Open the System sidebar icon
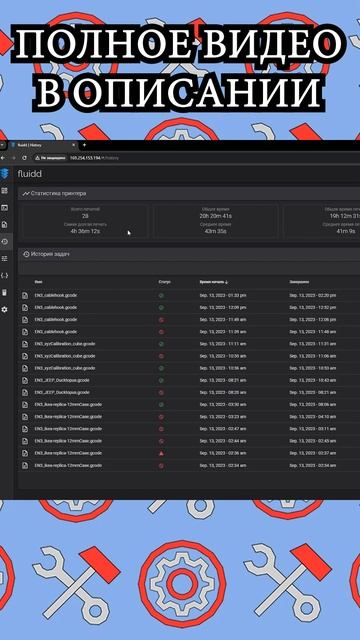360x640 pixels. coord(4,293)
